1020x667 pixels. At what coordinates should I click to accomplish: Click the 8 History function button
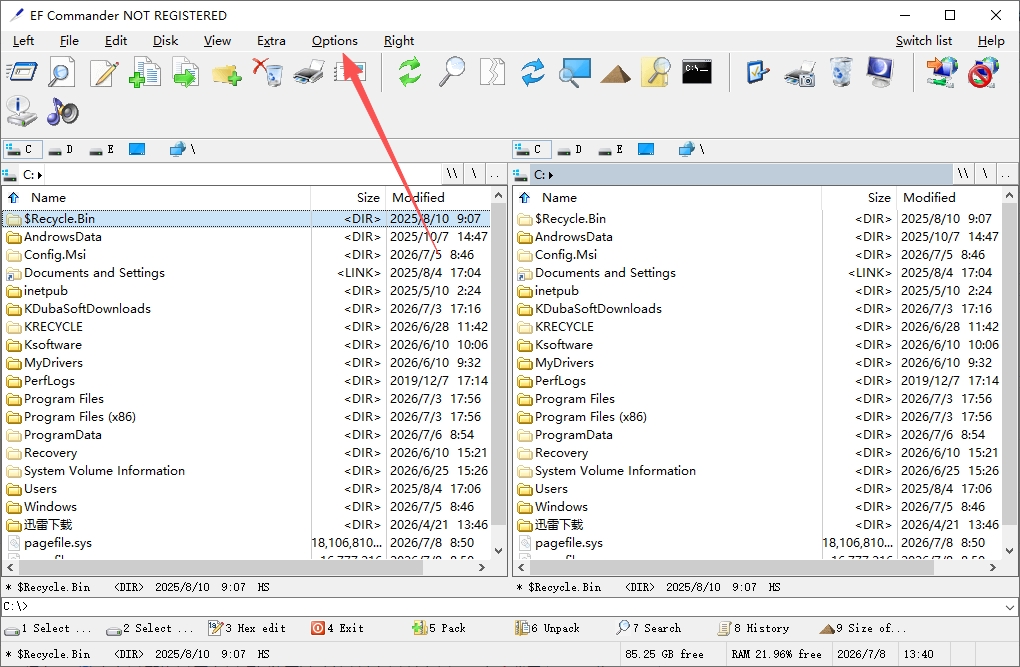pos(753,628)
